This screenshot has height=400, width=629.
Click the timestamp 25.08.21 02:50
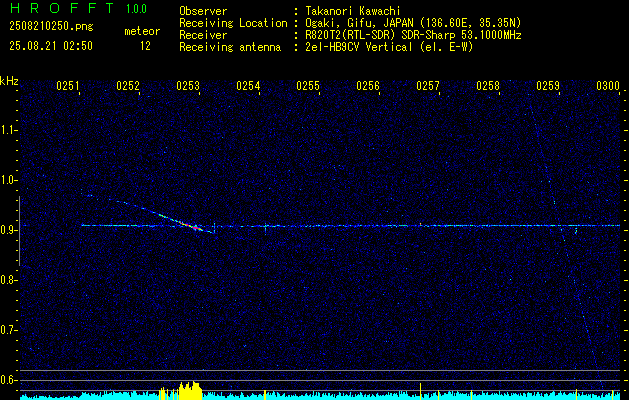click(51, 46)
